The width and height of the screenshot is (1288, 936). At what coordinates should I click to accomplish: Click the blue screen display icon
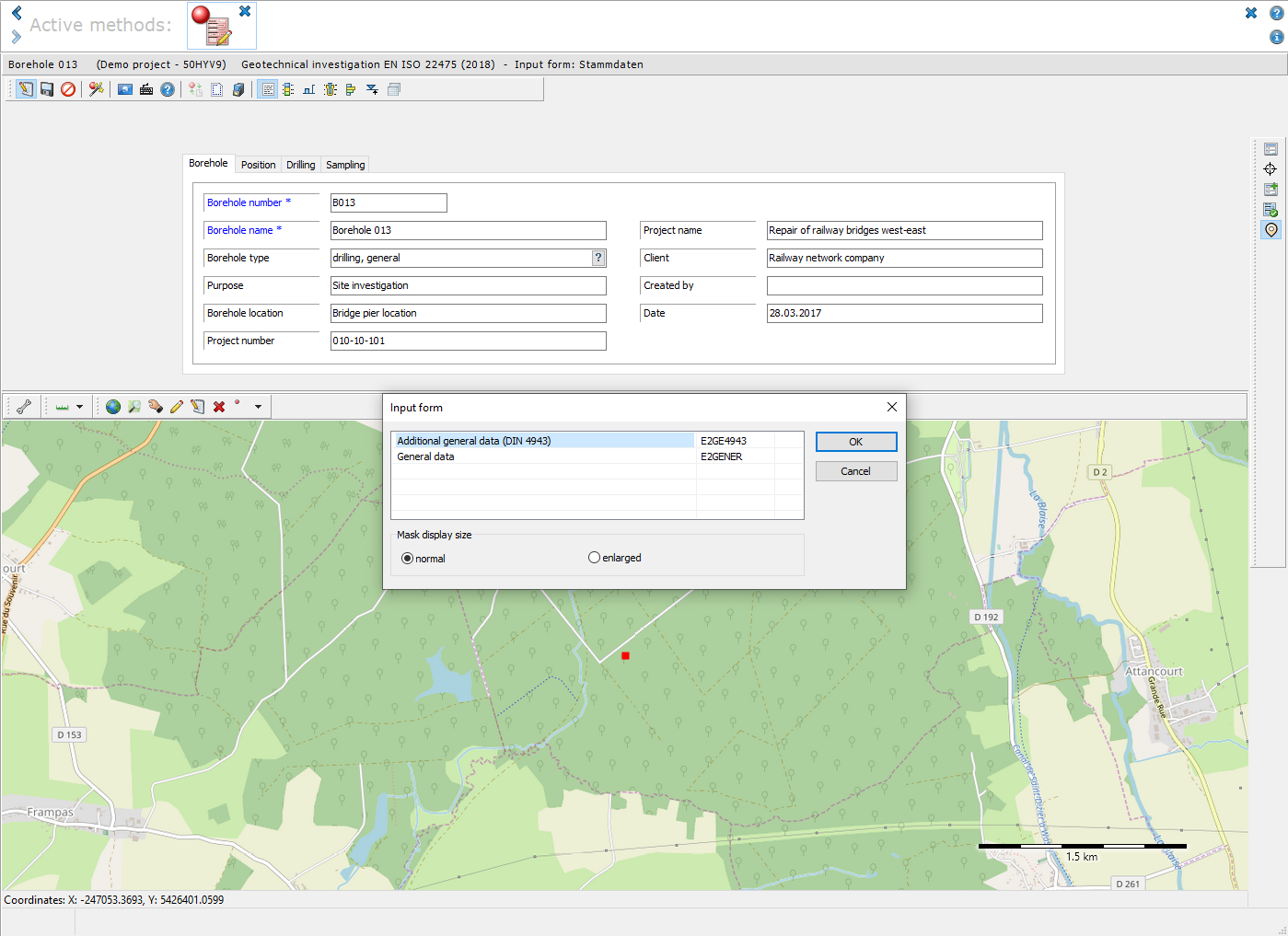(125, 89)
